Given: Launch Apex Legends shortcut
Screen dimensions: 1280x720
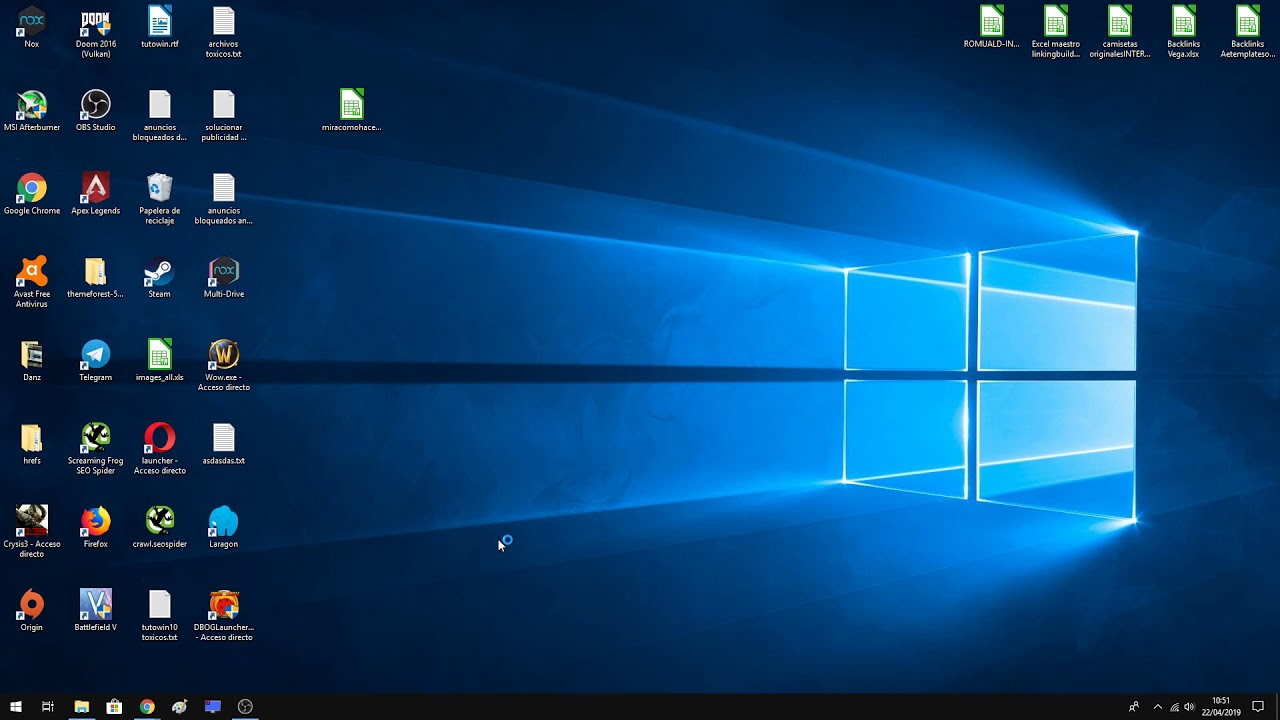Looking at the screenshot, I should click(x=96, y=195).
